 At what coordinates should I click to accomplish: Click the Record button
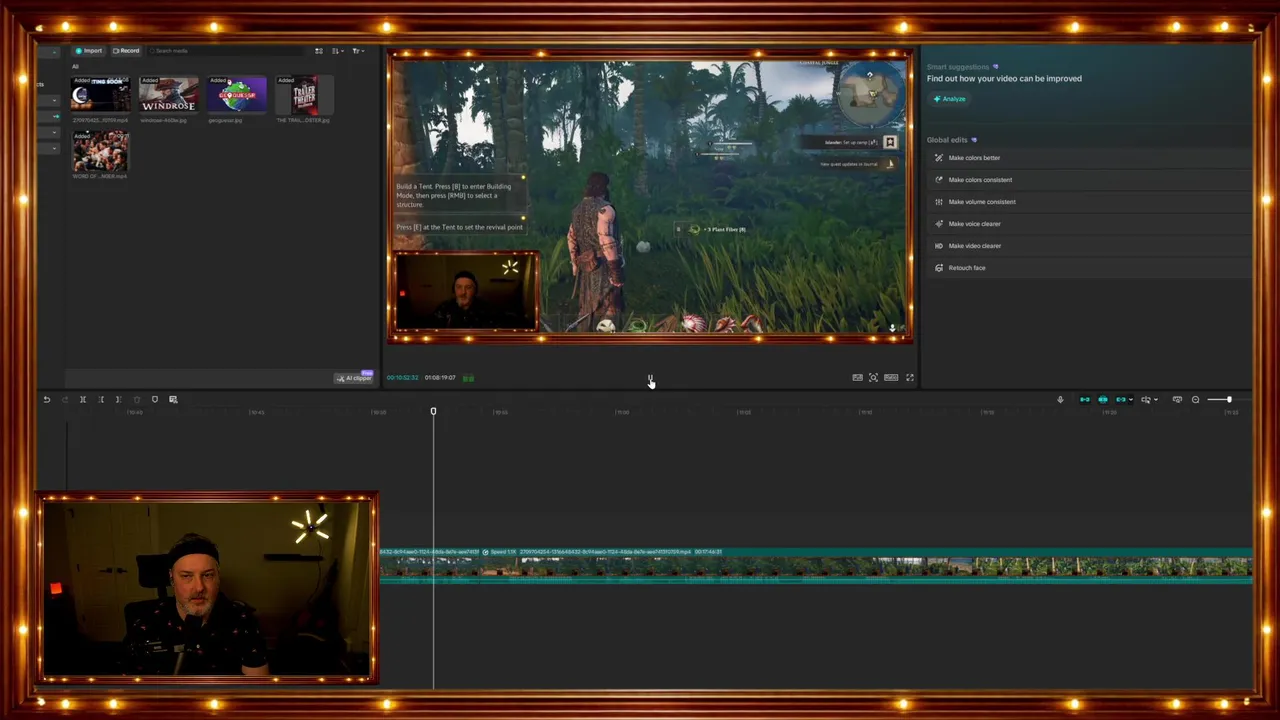[x=126, y=51]
